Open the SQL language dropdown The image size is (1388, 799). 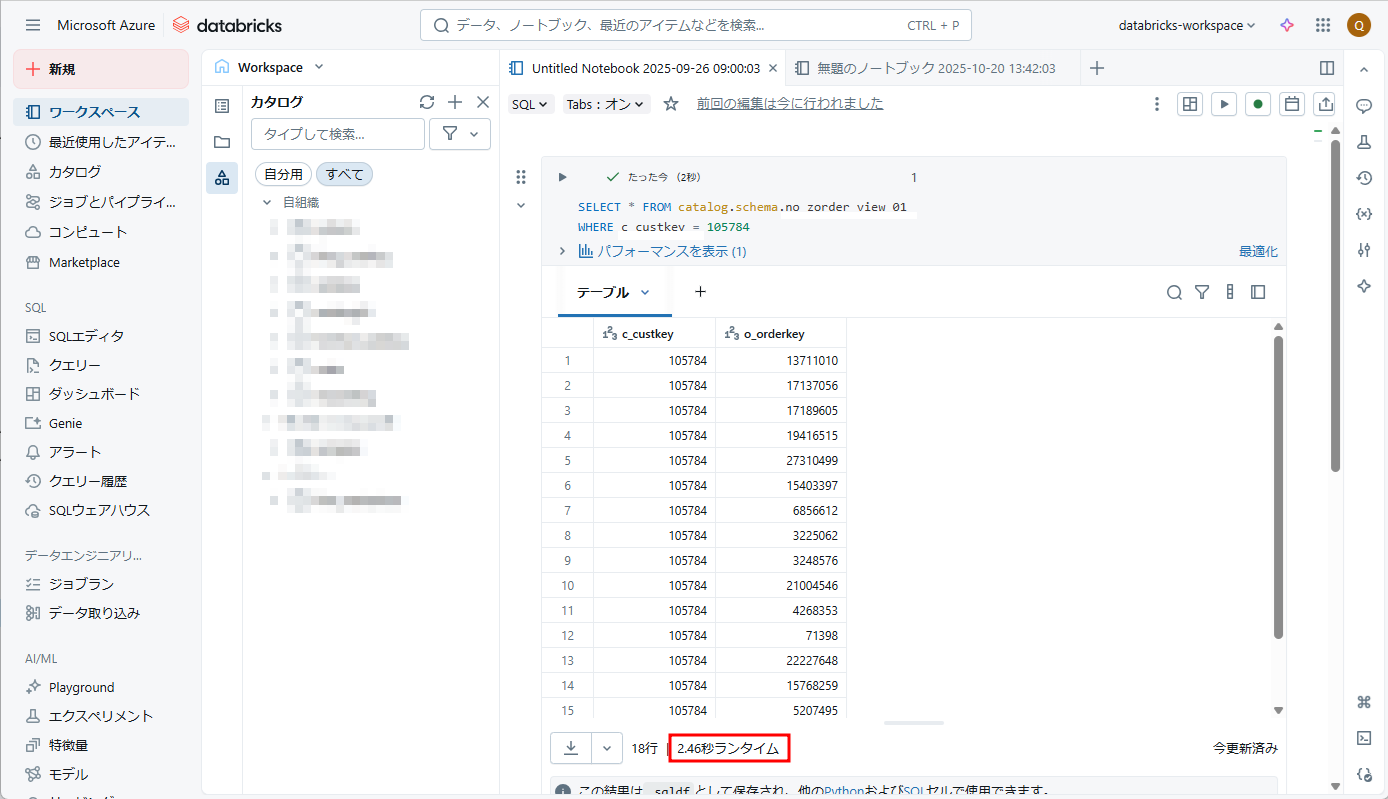point(530,104)
